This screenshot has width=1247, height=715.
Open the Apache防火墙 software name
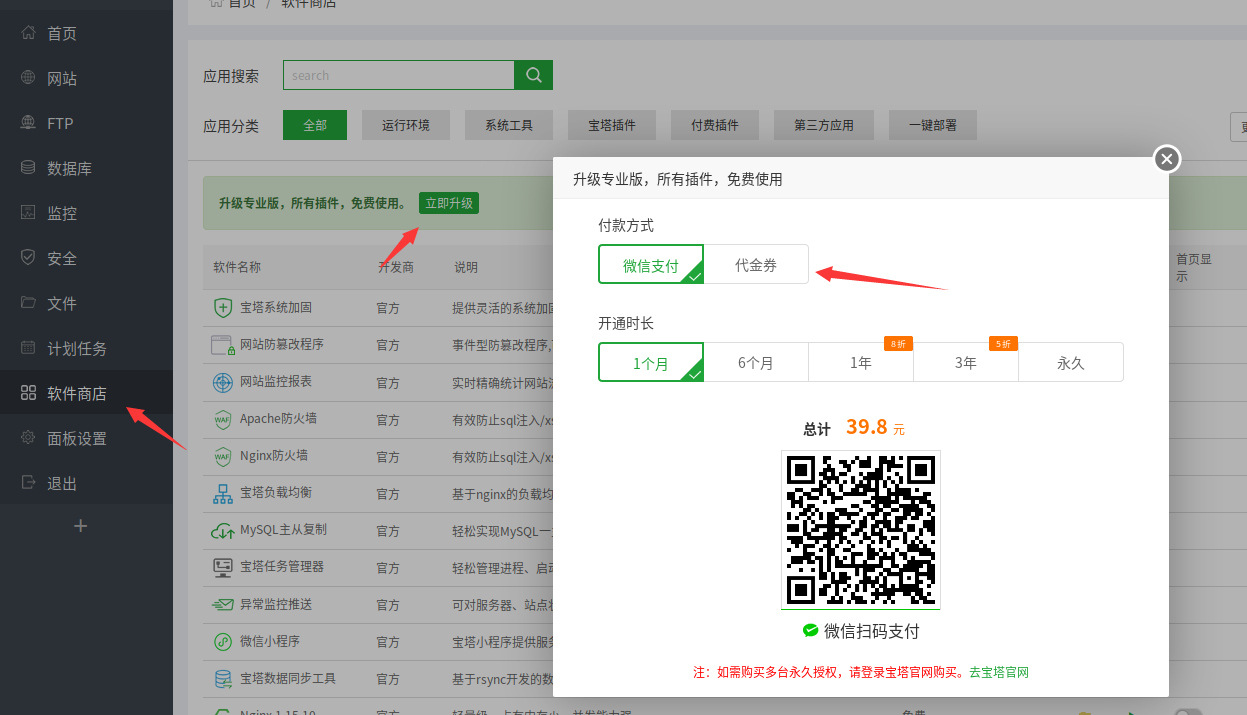(x=278, y=419)
